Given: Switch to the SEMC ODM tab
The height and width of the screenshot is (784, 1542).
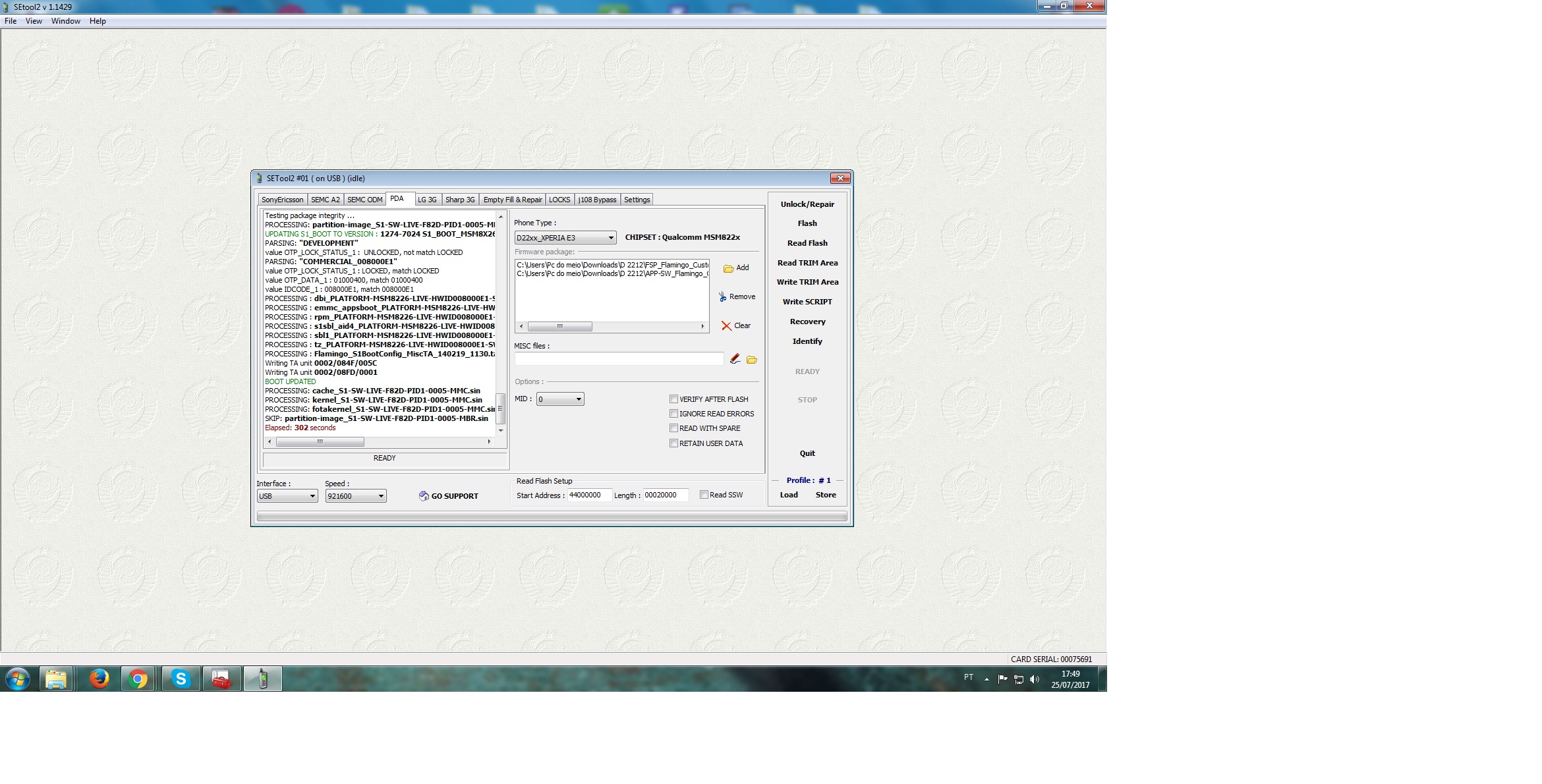Looking at the screenshot, I should pyautogui.click(x=365, y=200).
